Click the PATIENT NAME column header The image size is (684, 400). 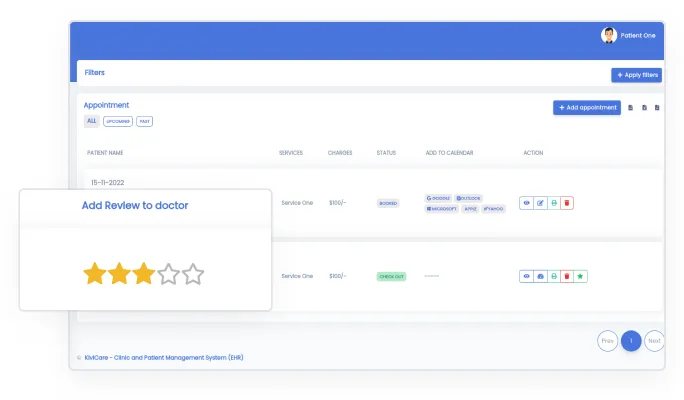(x=105, y=153)
